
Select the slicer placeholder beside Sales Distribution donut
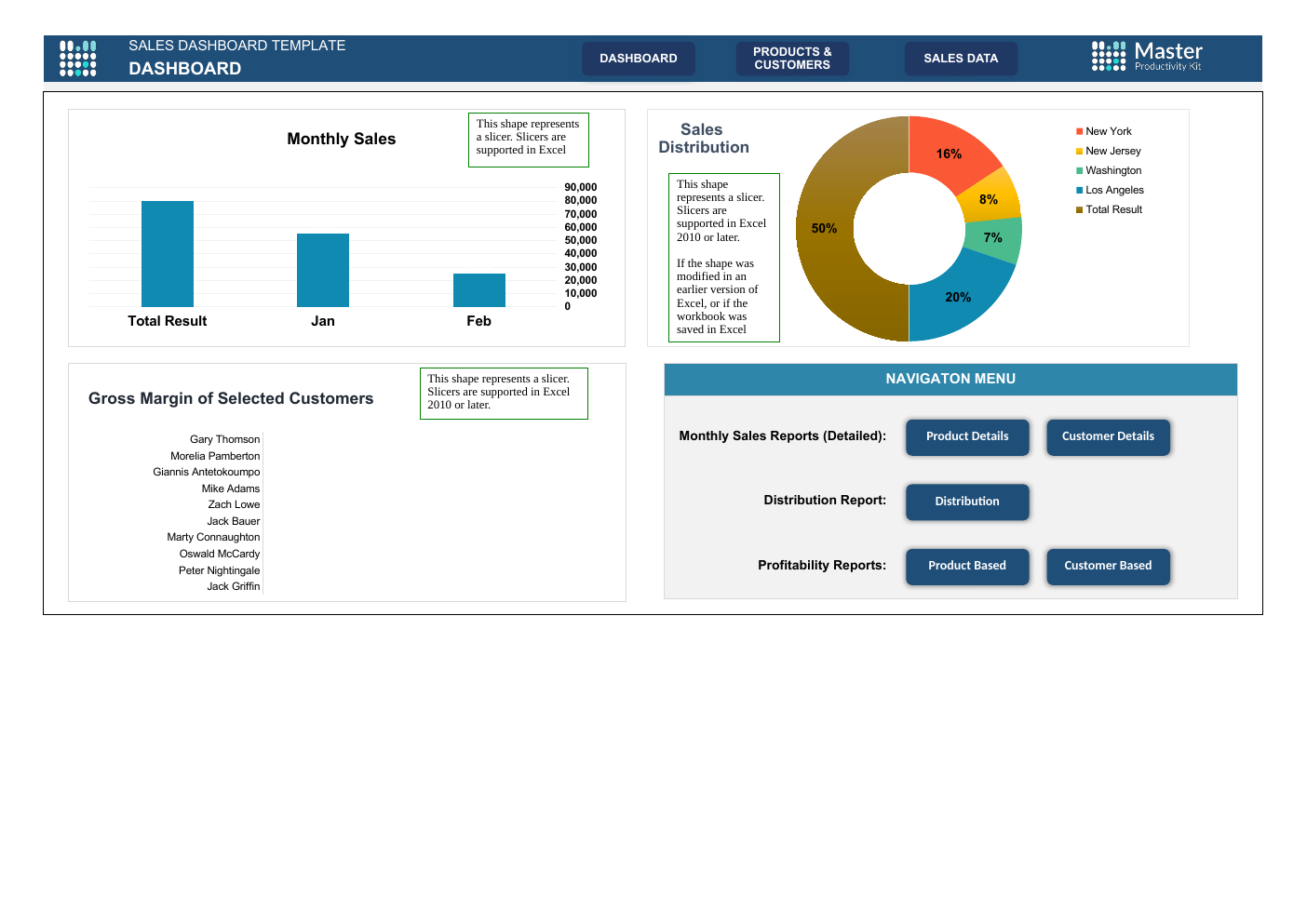coord(724,258)
